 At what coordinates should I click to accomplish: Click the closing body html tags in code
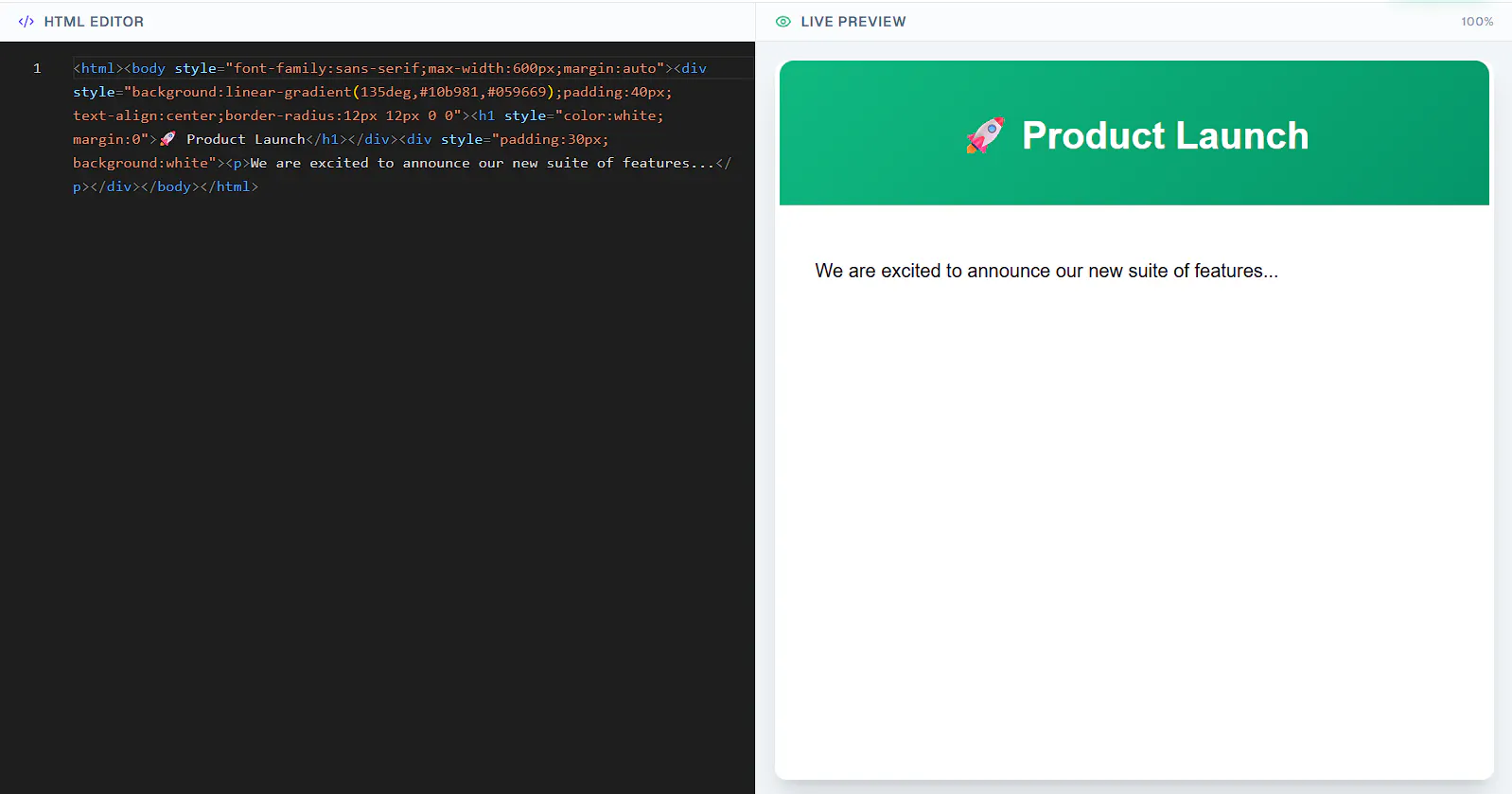coord(200,186)
